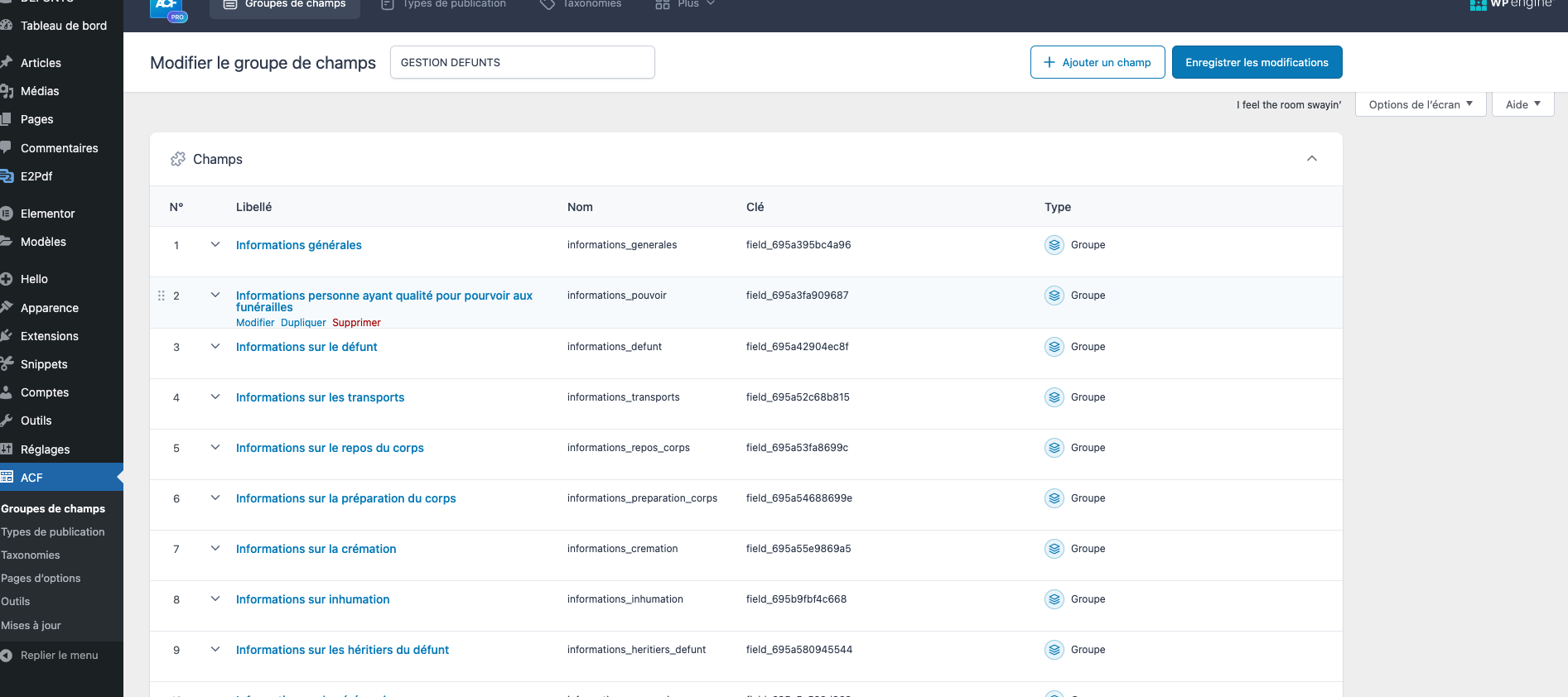Click Ajouter un champ button
This screenshot has width=1568, height=697.
1097,62
